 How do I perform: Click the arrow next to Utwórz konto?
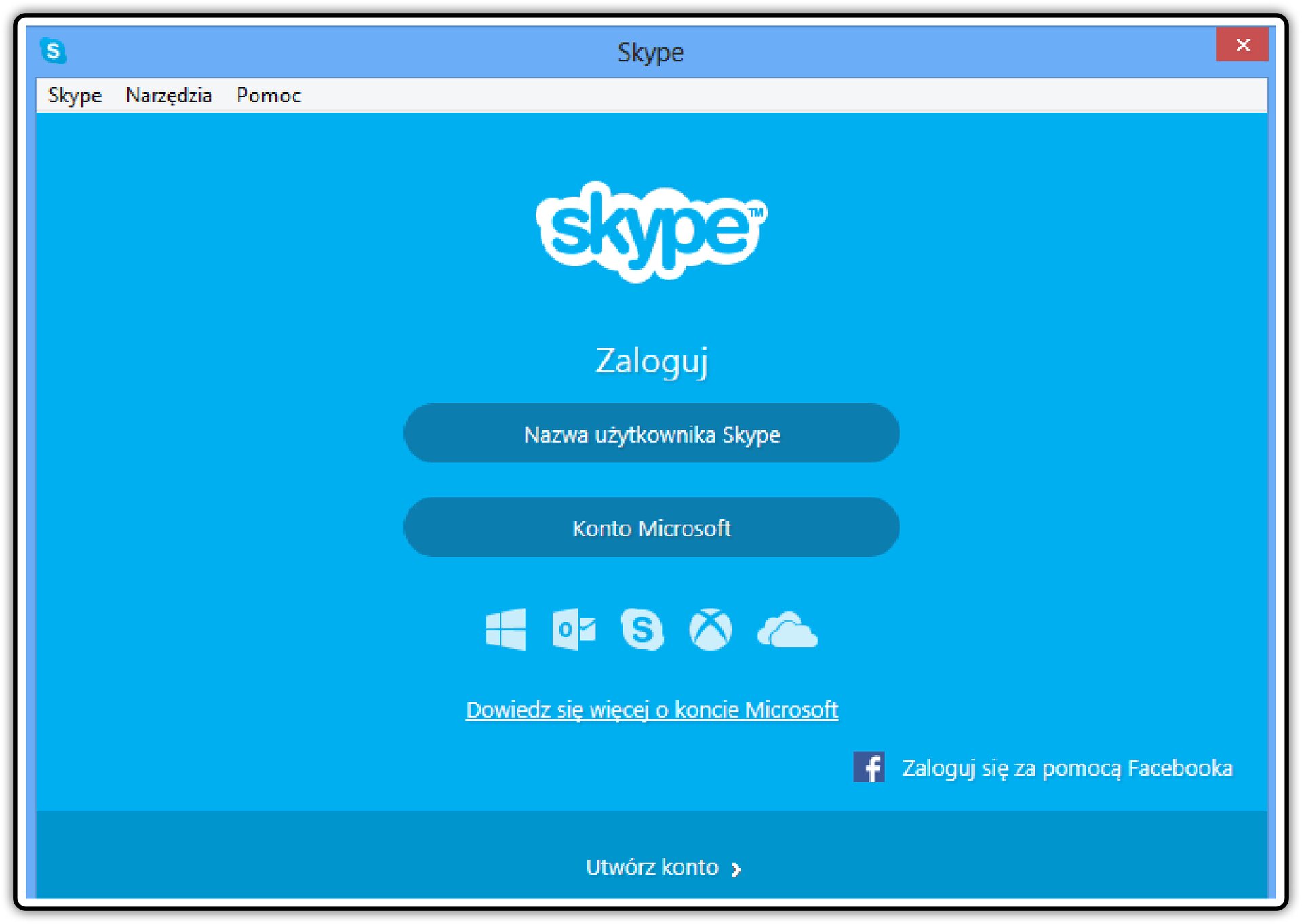[x=736, y=869]
